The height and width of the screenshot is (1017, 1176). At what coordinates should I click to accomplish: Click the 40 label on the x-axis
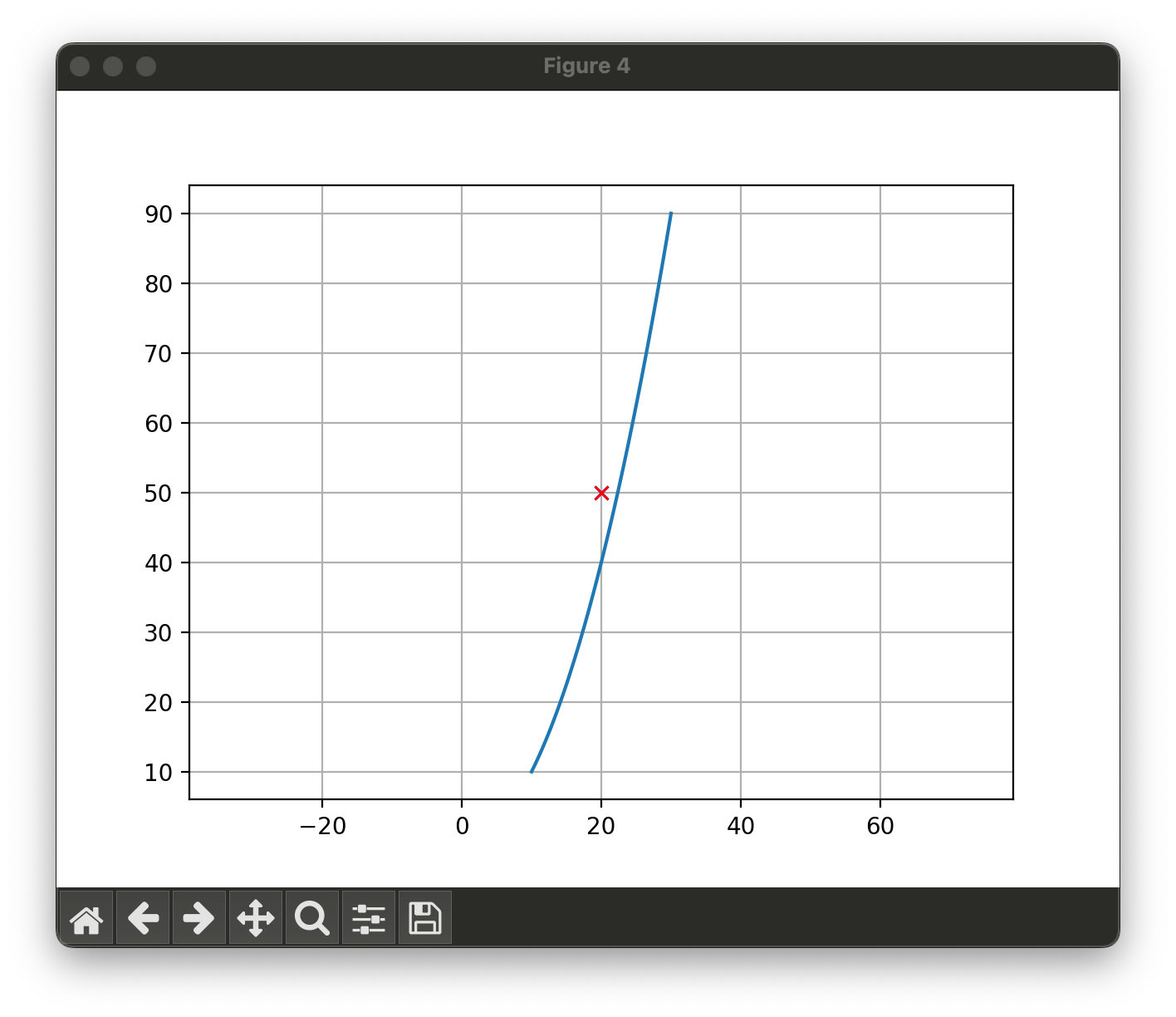coord(741,826)
